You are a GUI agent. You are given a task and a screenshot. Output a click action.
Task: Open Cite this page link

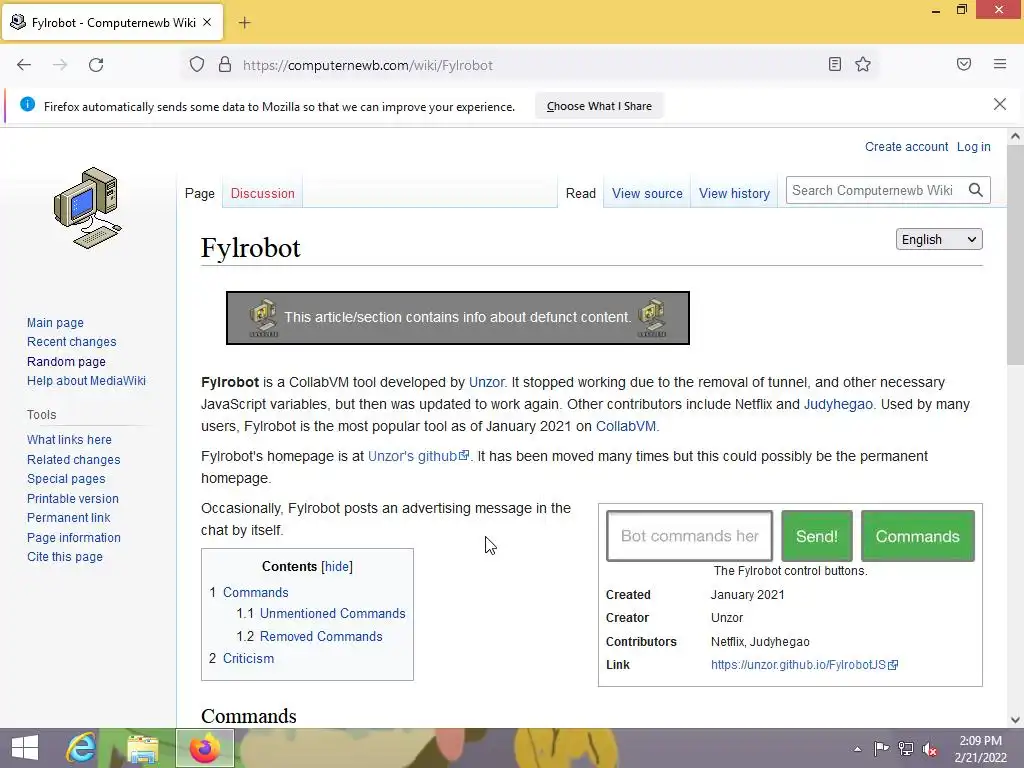[x=65, y=556]
